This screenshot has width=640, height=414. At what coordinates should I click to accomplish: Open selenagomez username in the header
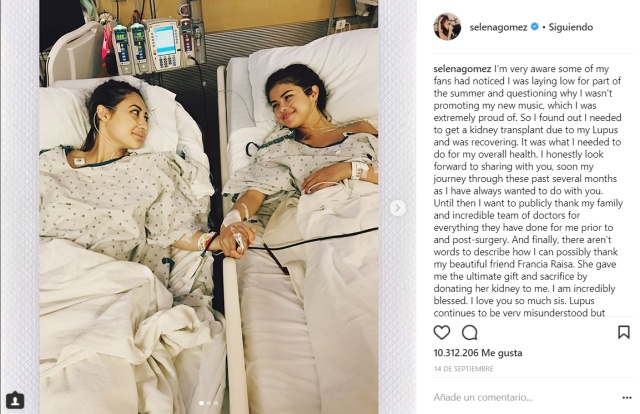point(498,27)
